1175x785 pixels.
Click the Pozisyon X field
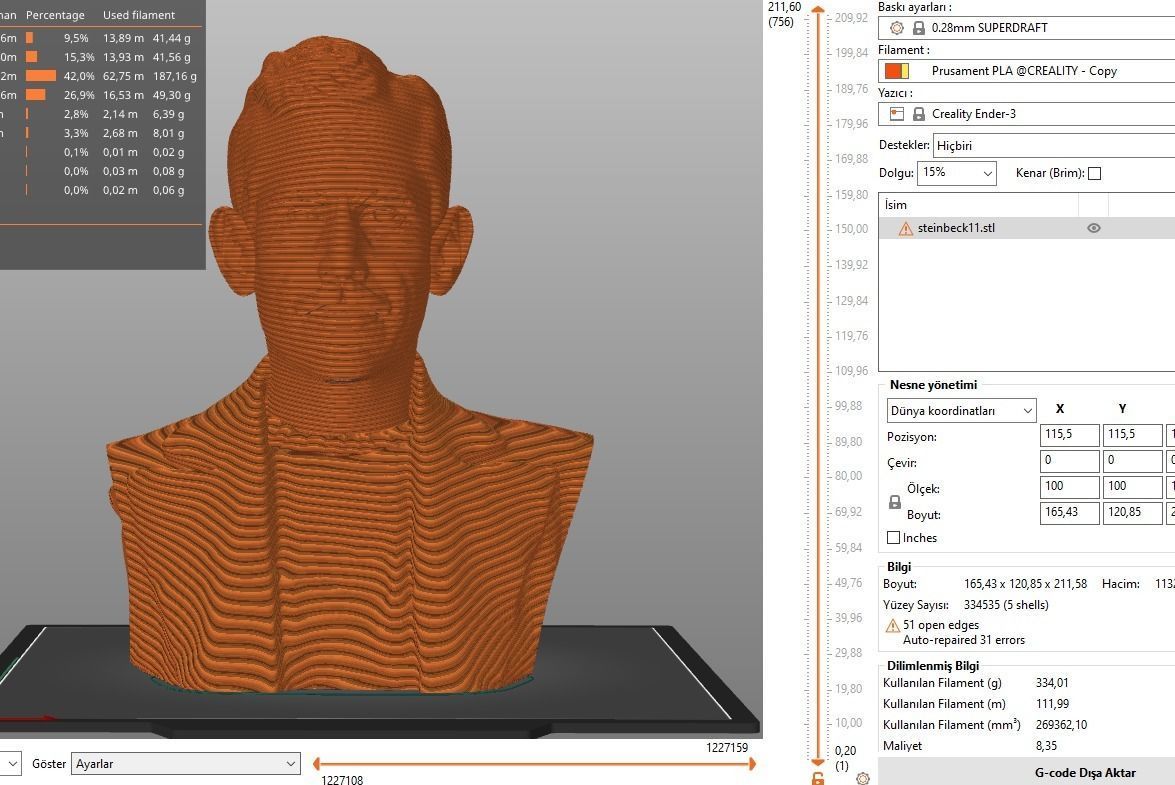tap(1069, 434)
